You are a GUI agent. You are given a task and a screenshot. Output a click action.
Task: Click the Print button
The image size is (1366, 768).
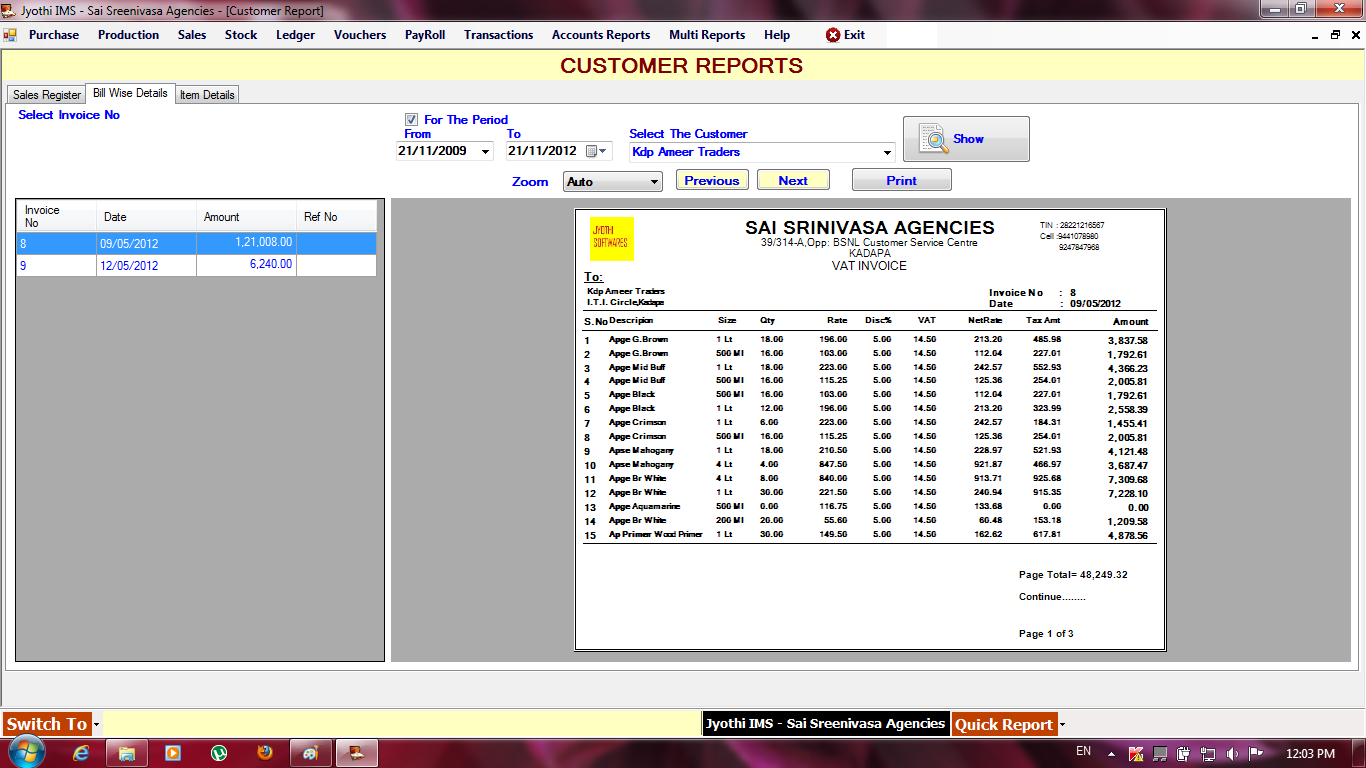click(901, 180)
